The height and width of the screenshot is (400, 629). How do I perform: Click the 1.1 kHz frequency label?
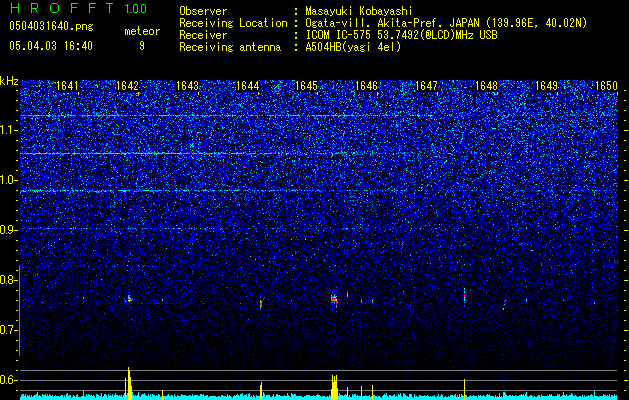coord(9,130)
